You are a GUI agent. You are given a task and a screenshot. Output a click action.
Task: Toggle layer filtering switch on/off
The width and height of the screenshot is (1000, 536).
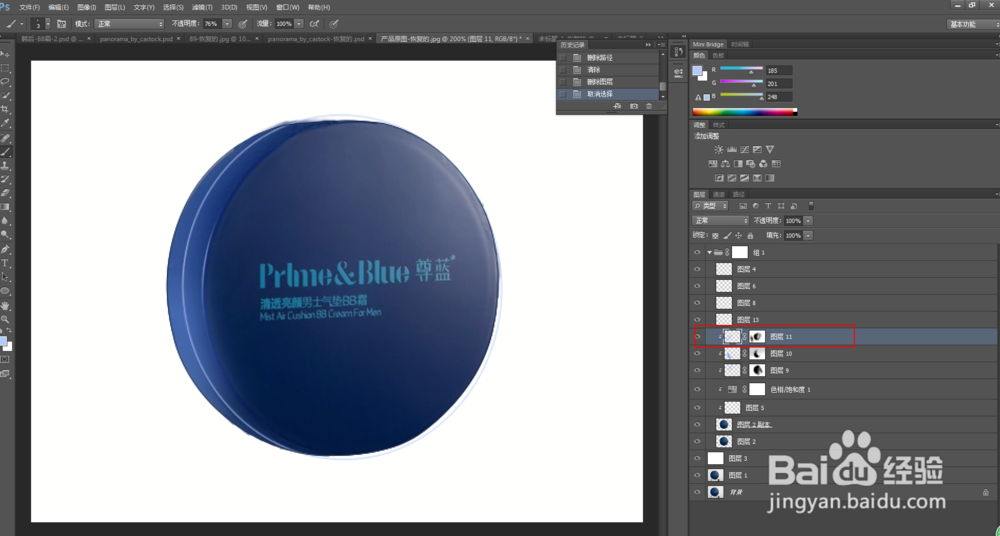tap(811, 206)
